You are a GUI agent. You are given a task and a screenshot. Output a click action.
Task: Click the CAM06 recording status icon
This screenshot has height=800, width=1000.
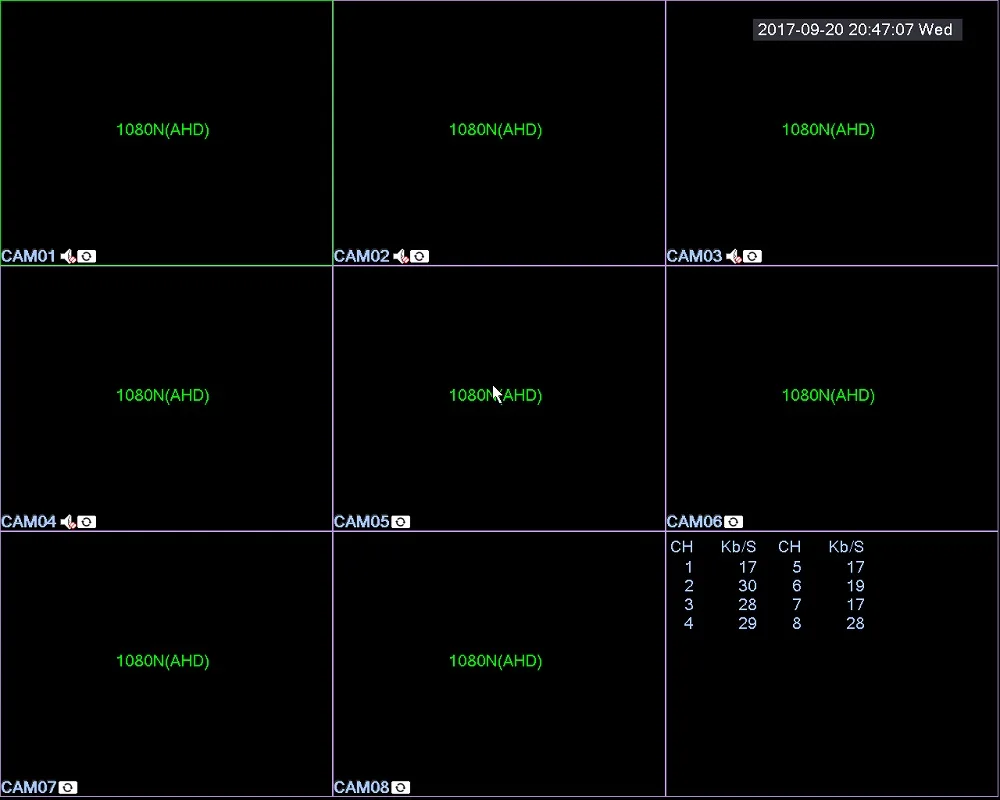733,522
